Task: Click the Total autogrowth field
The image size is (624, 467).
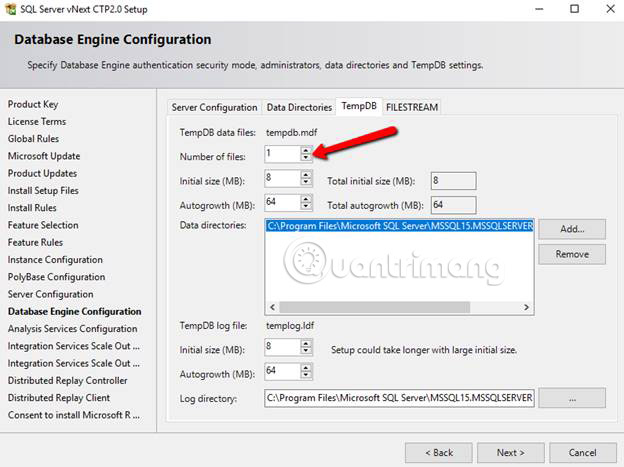Action: pos(453,205)
